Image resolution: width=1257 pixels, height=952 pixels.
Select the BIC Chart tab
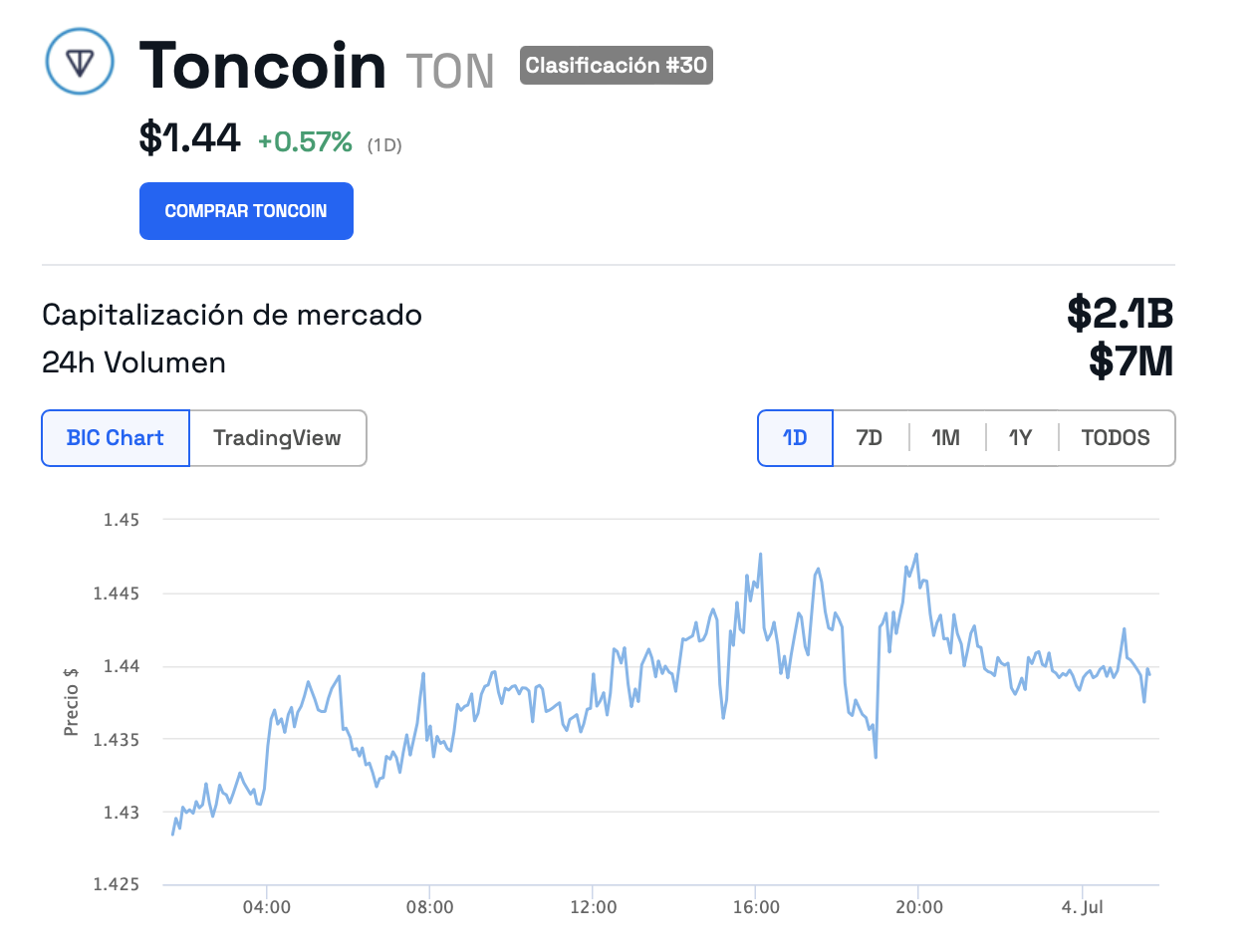(x=116, y=438)
